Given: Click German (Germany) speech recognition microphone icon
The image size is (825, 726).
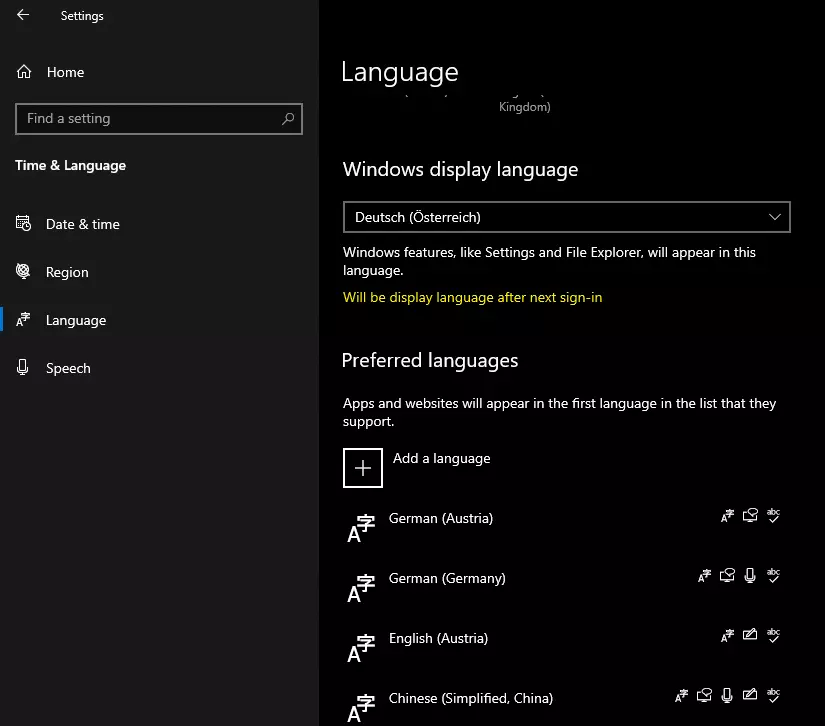Looking at the screenshot, I should click(750, 576).
